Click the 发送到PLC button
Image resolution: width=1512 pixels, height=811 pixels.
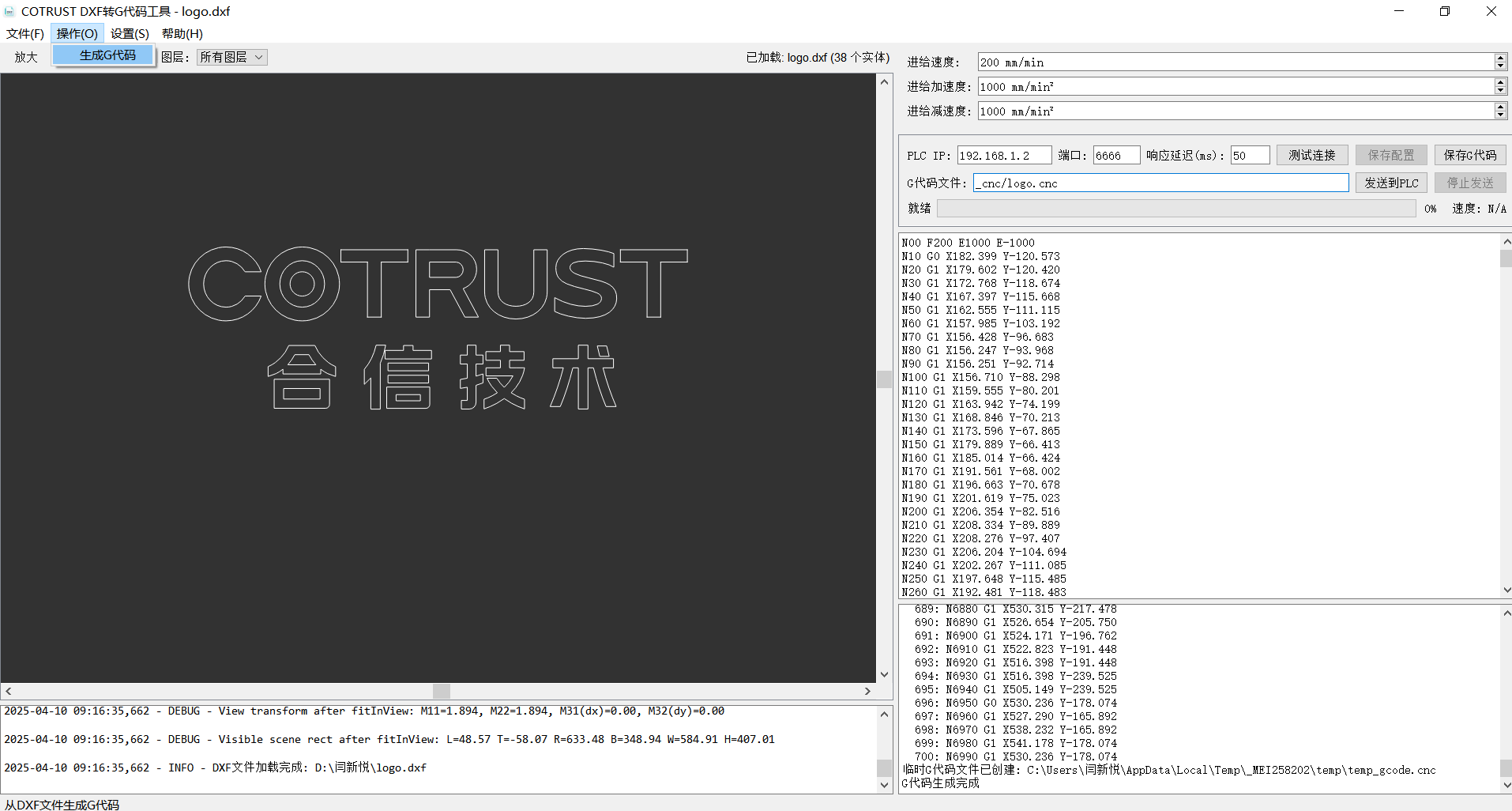coord(1391,183)
